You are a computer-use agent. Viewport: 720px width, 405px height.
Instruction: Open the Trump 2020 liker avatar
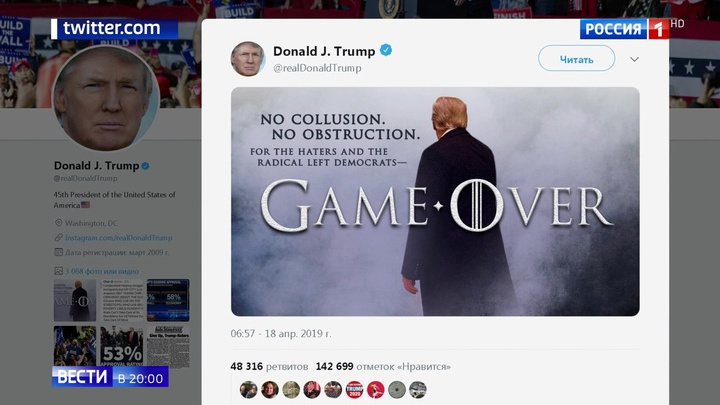coord(354,390)
